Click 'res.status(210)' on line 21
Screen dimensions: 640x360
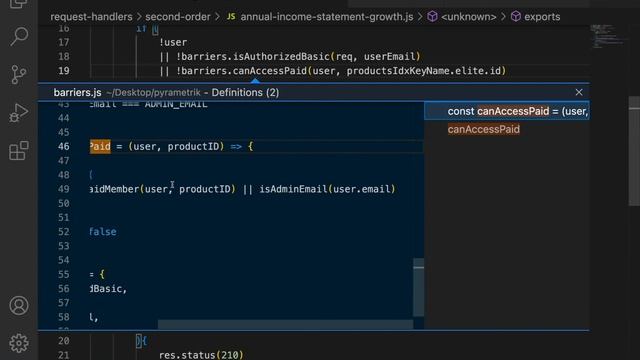(201, 355)
